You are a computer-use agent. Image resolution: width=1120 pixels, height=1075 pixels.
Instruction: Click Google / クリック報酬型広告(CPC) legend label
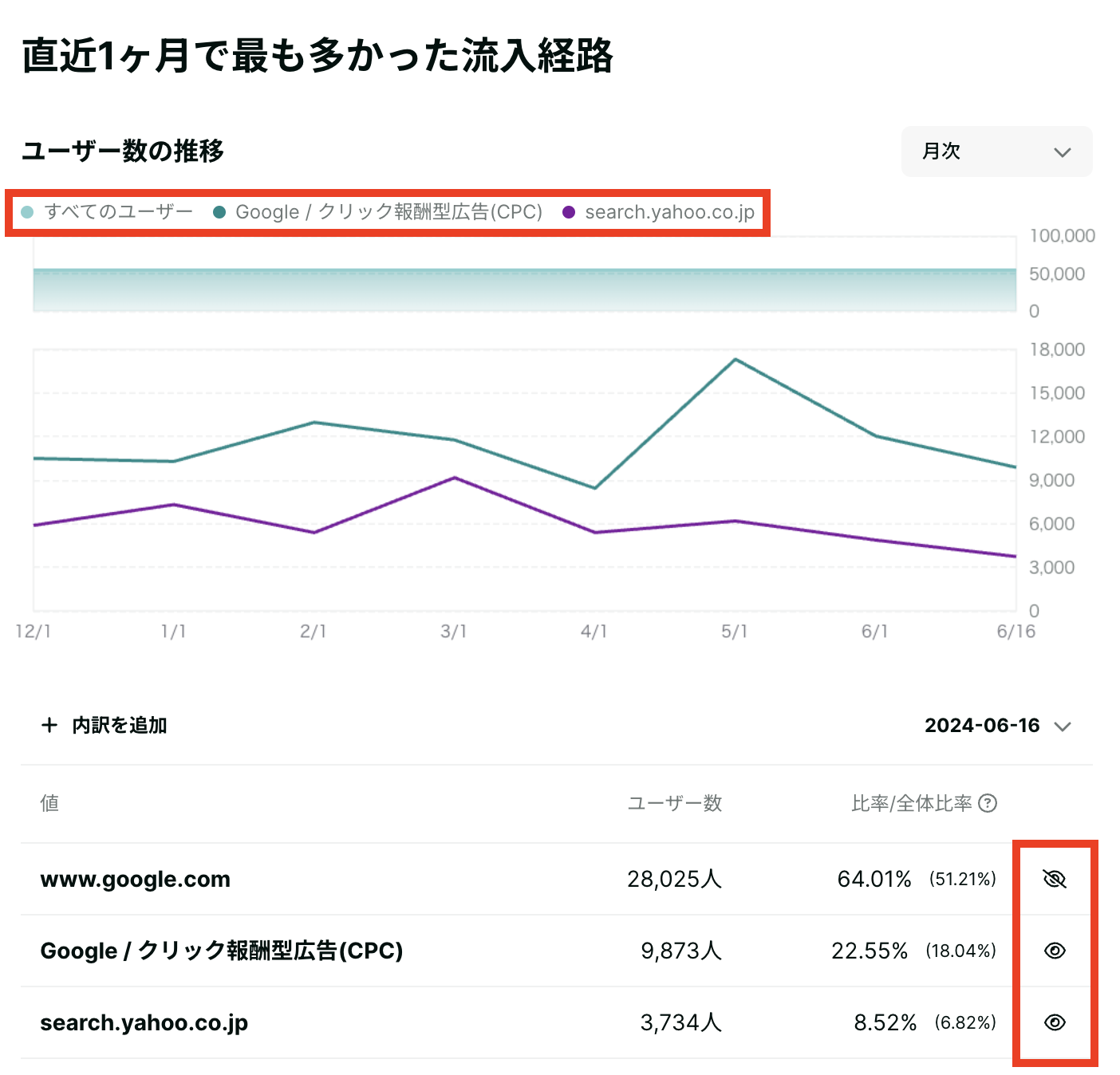pyautogui.click(x=389, y=211)
